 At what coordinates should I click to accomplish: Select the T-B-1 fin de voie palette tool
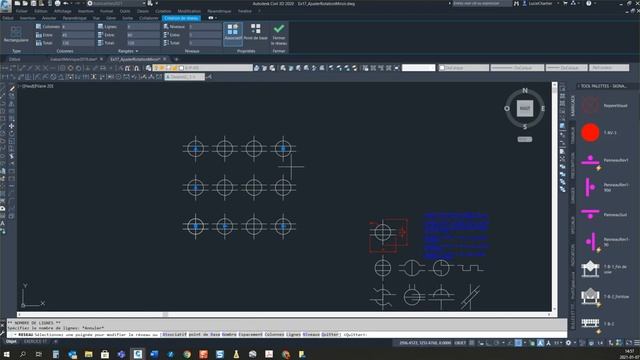tap(590, 269)
